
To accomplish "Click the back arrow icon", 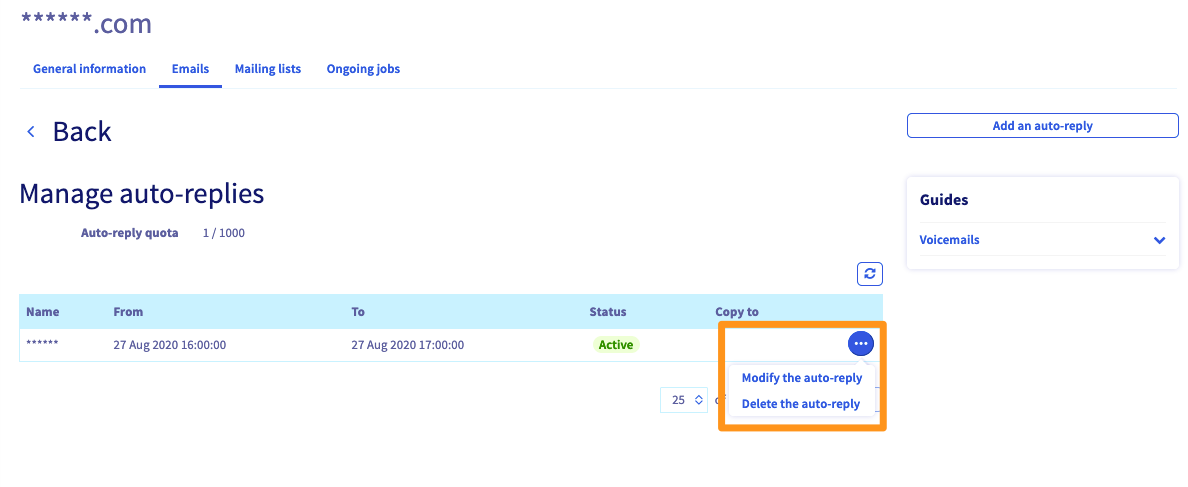I will coord(31,132).
